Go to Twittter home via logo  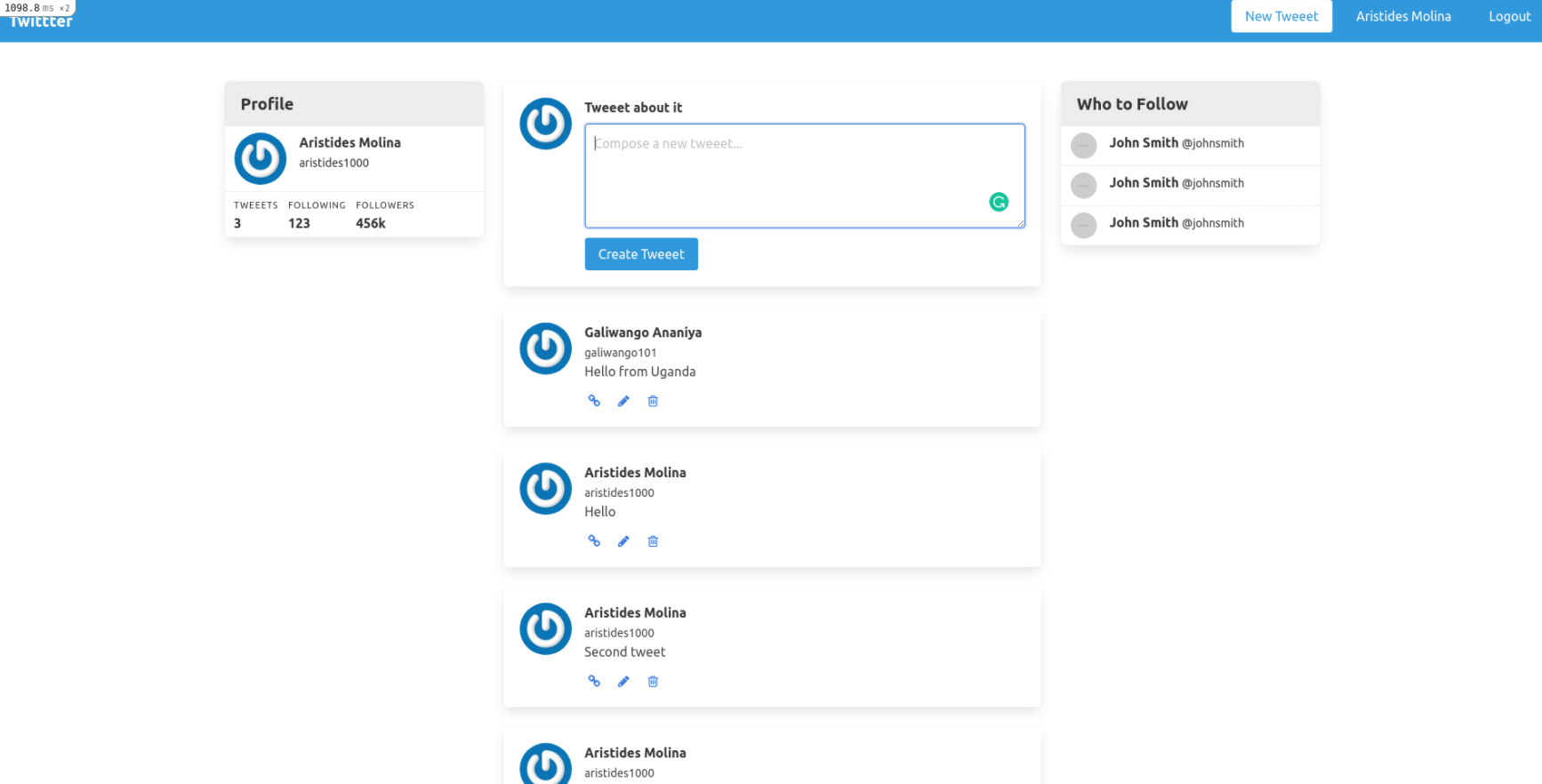41,22
